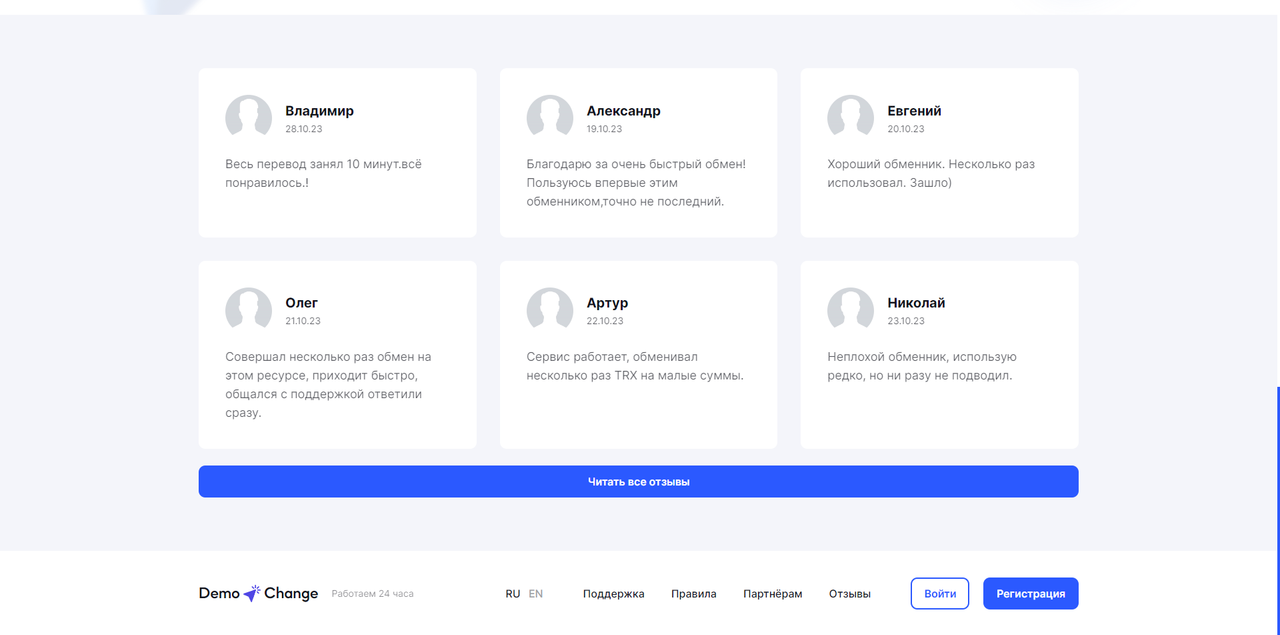Viewport: 1280px width, 635px height.
Task: Click Олег's user avatar
Action: (248, 310)
